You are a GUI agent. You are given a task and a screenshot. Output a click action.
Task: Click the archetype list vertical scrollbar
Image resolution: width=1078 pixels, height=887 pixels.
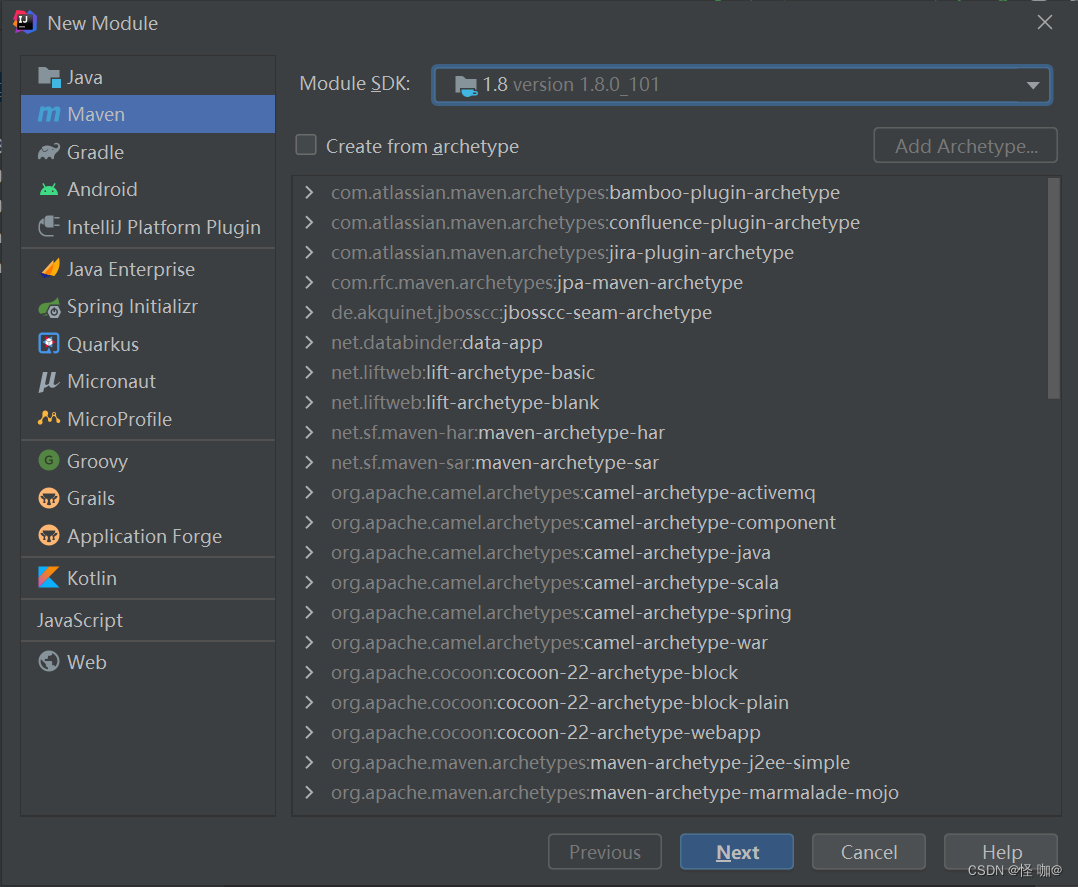coord(1053,288)
